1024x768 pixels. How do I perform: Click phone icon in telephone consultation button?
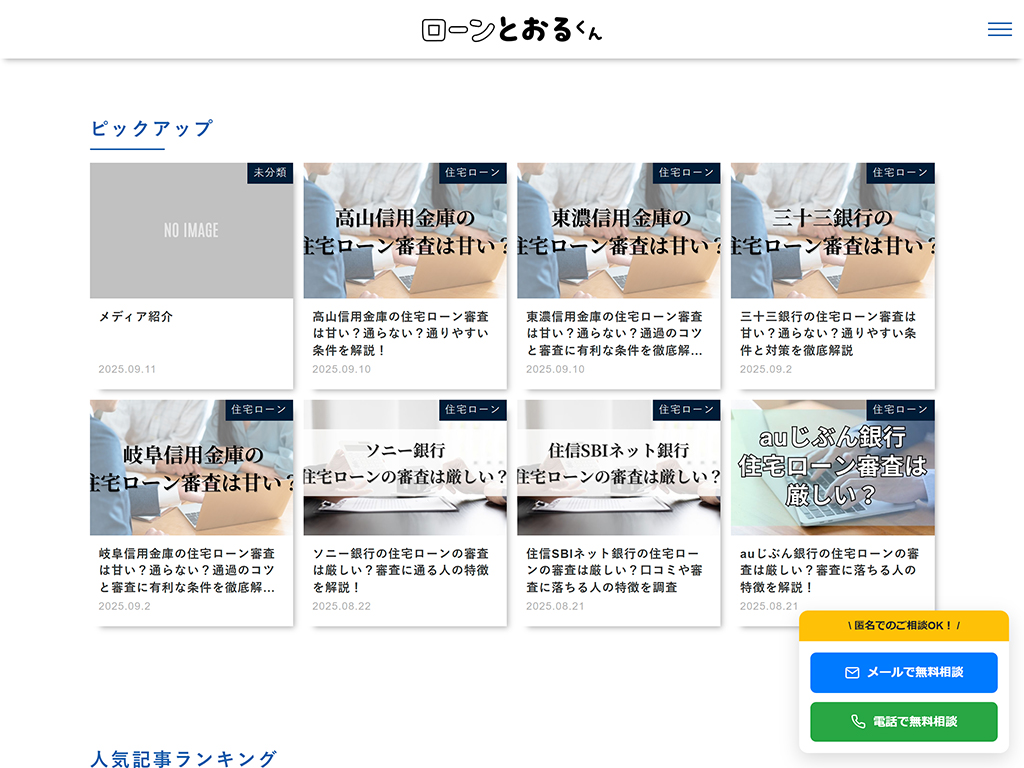[858, 722]
